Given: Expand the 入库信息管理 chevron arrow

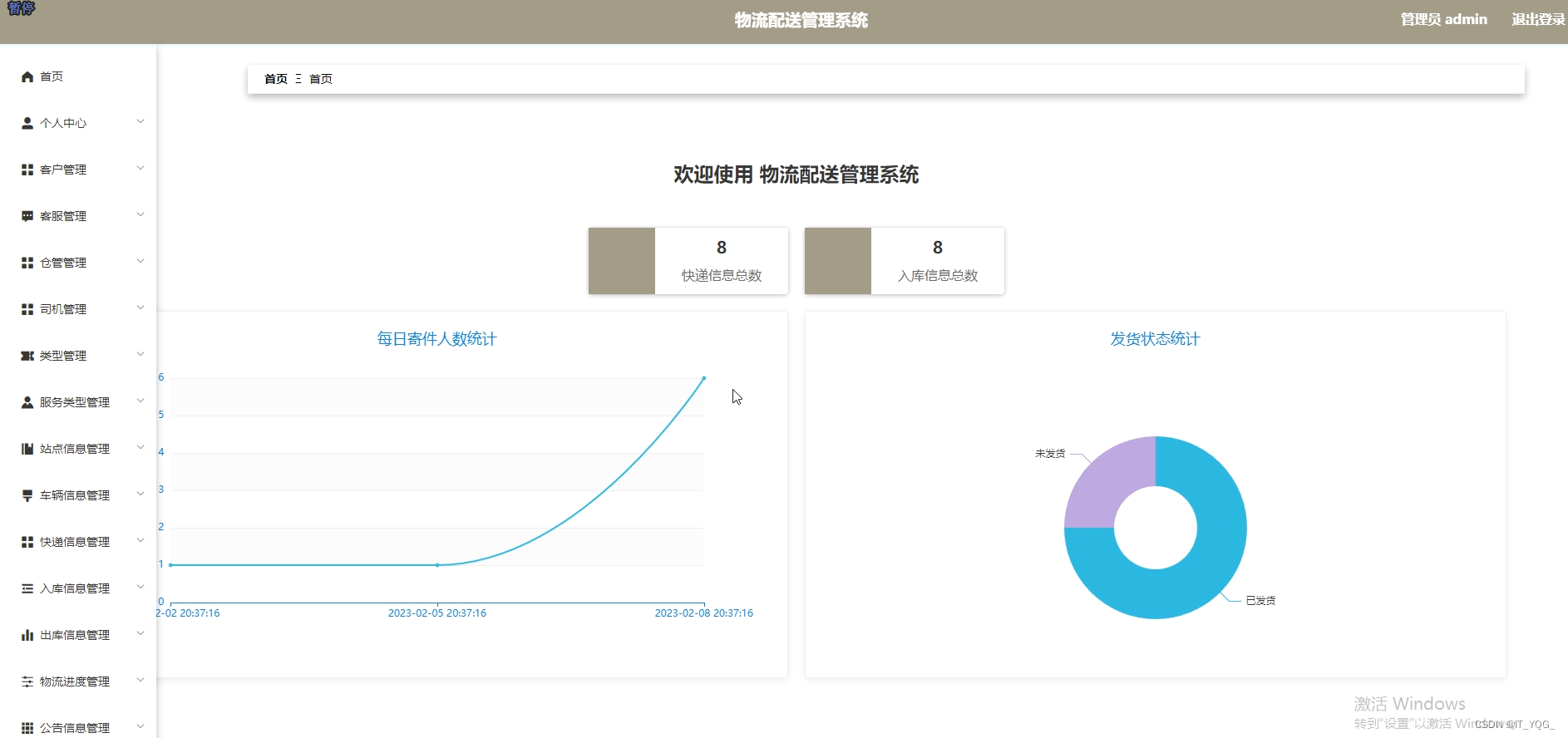Looking at the screenshot, I should pos(141,587).
